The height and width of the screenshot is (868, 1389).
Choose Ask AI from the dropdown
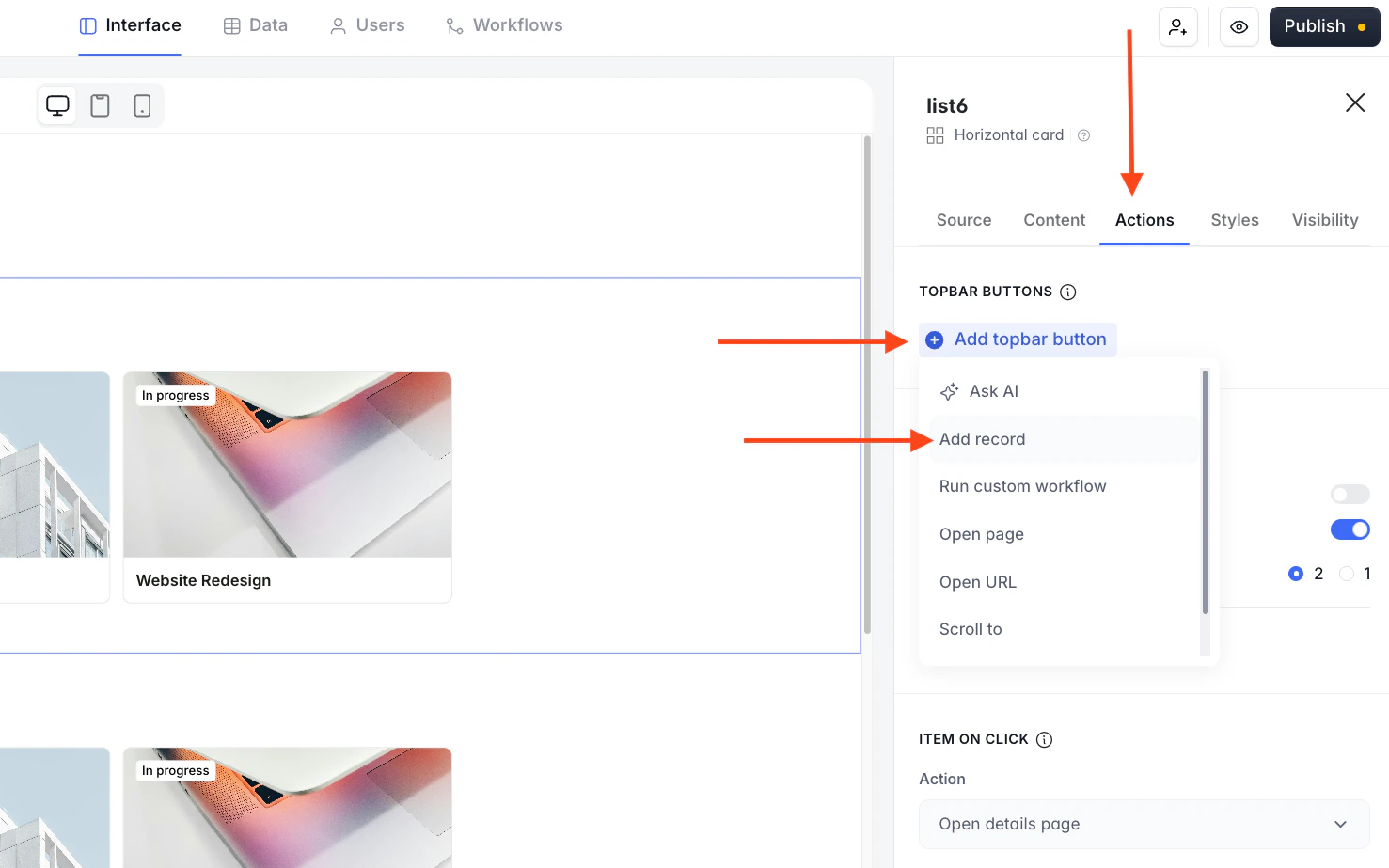pyautogui.click(x=1065, y=391)
